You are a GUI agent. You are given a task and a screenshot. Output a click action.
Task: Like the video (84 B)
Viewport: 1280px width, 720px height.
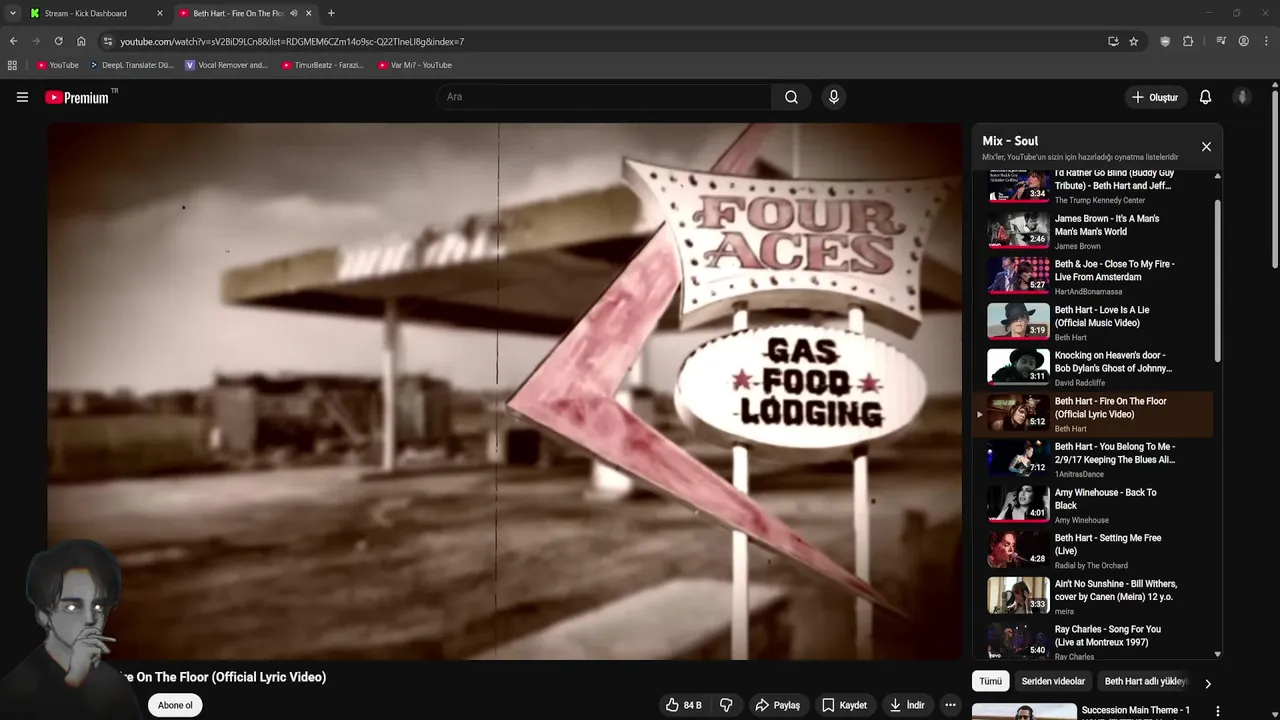[683, 705]
